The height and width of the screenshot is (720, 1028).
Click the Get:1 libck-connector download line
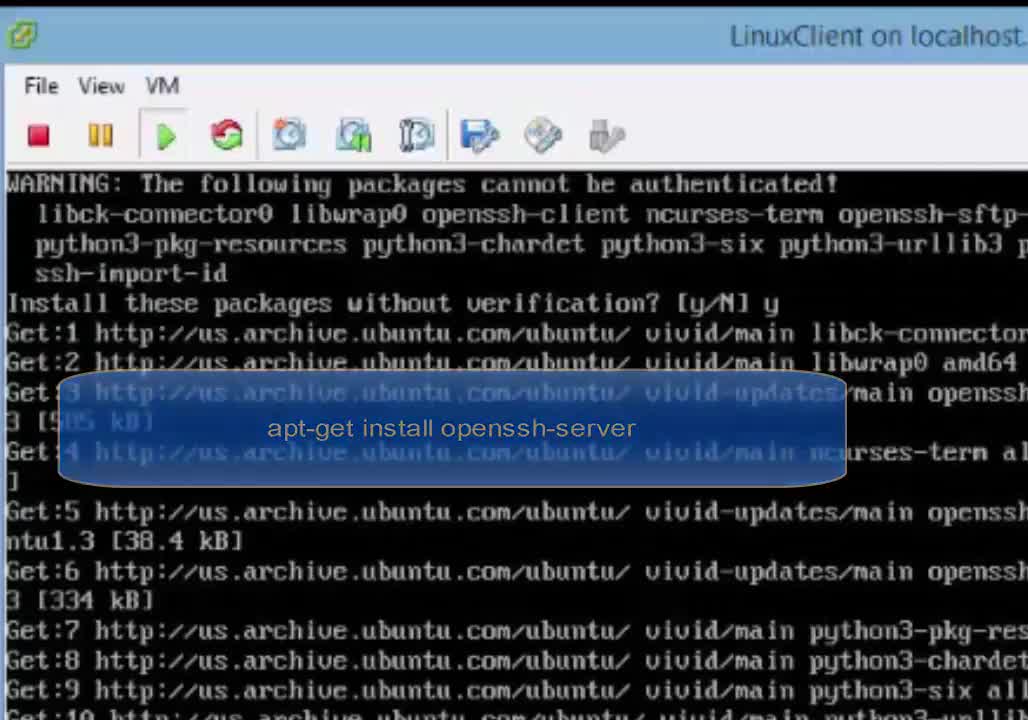pyautogui.click(x=517, y=334)
